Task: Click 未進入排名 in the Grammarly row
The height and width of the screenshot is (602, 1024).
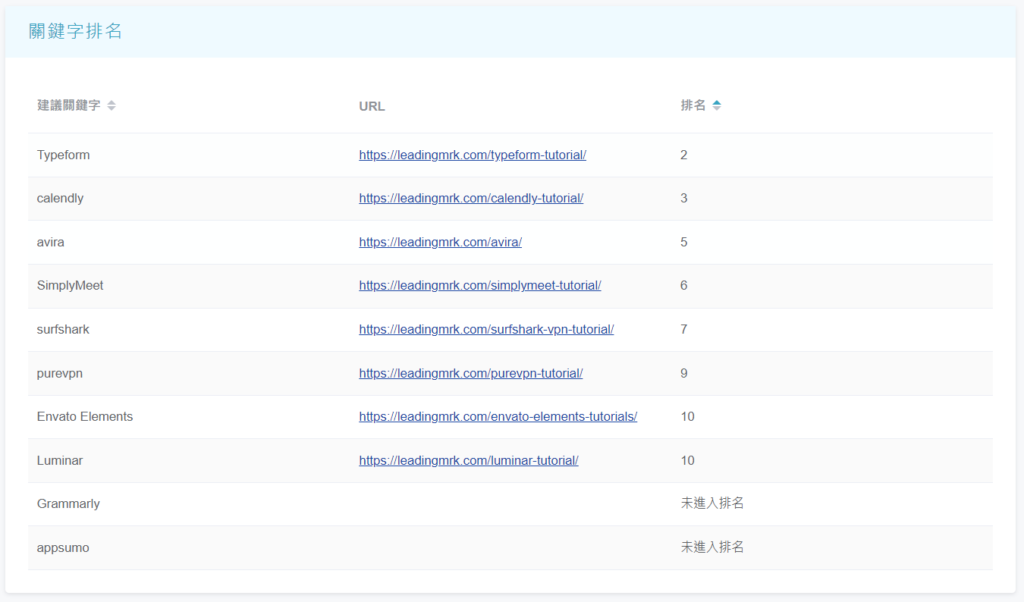Action: pos(712,503)
